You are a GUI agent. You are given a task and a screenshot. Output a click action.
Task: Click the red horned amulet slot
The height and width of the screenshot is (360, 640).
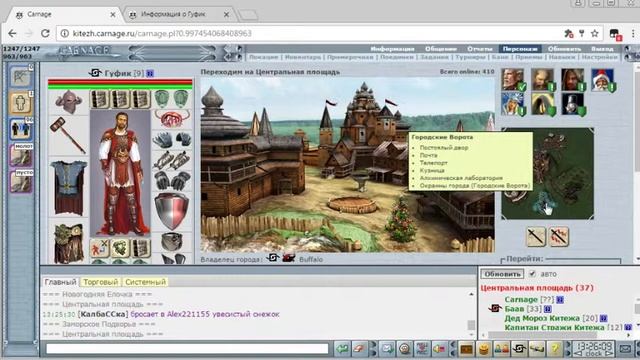click(172, 119)
